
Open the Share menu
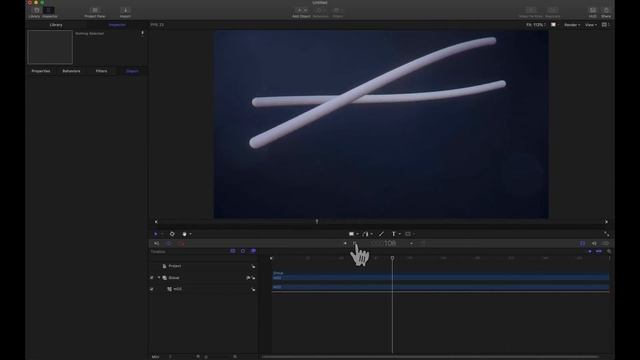pos(606,12)
